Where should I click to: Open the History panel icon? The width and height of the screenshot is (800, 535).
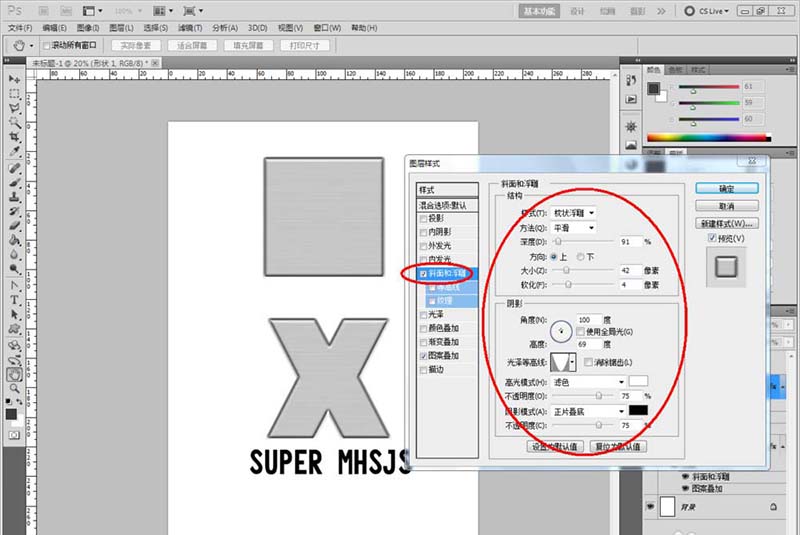pos(631,81)
